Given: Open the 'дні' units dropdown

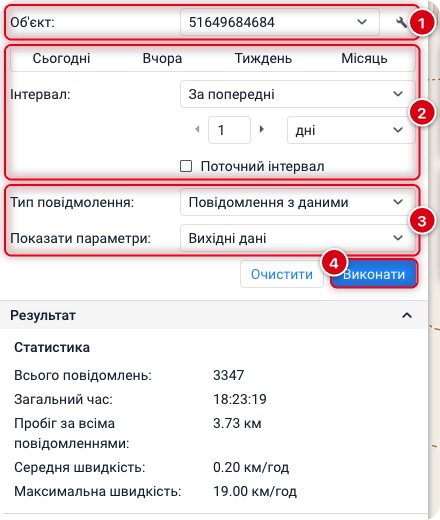Looking at the screenshot, I should [x=351, y=130].
